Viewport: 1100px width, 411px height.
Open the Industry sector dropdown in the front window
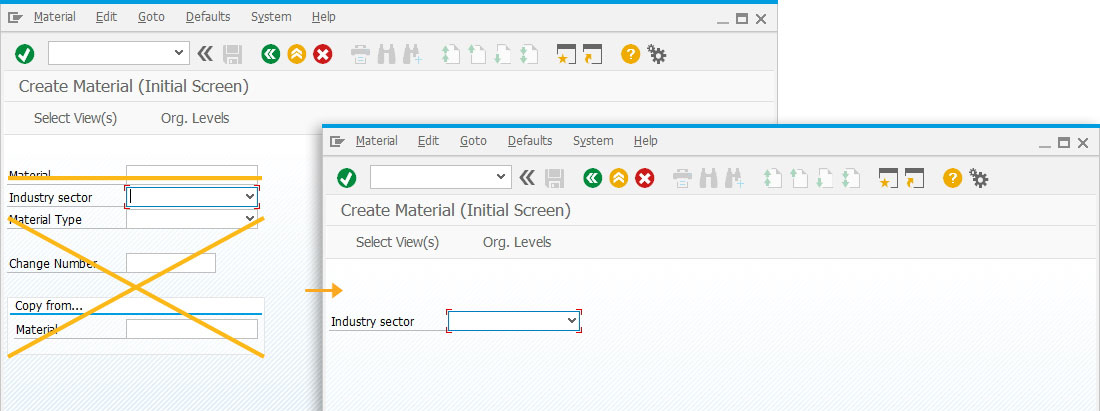click(x=572, y=321)
